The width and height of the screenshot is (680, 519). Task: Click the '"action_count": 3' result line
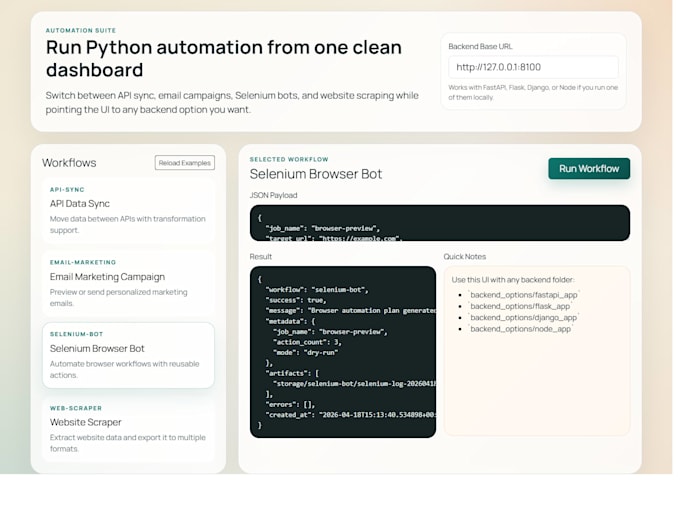pyautogui.click(x=307, y=342)
